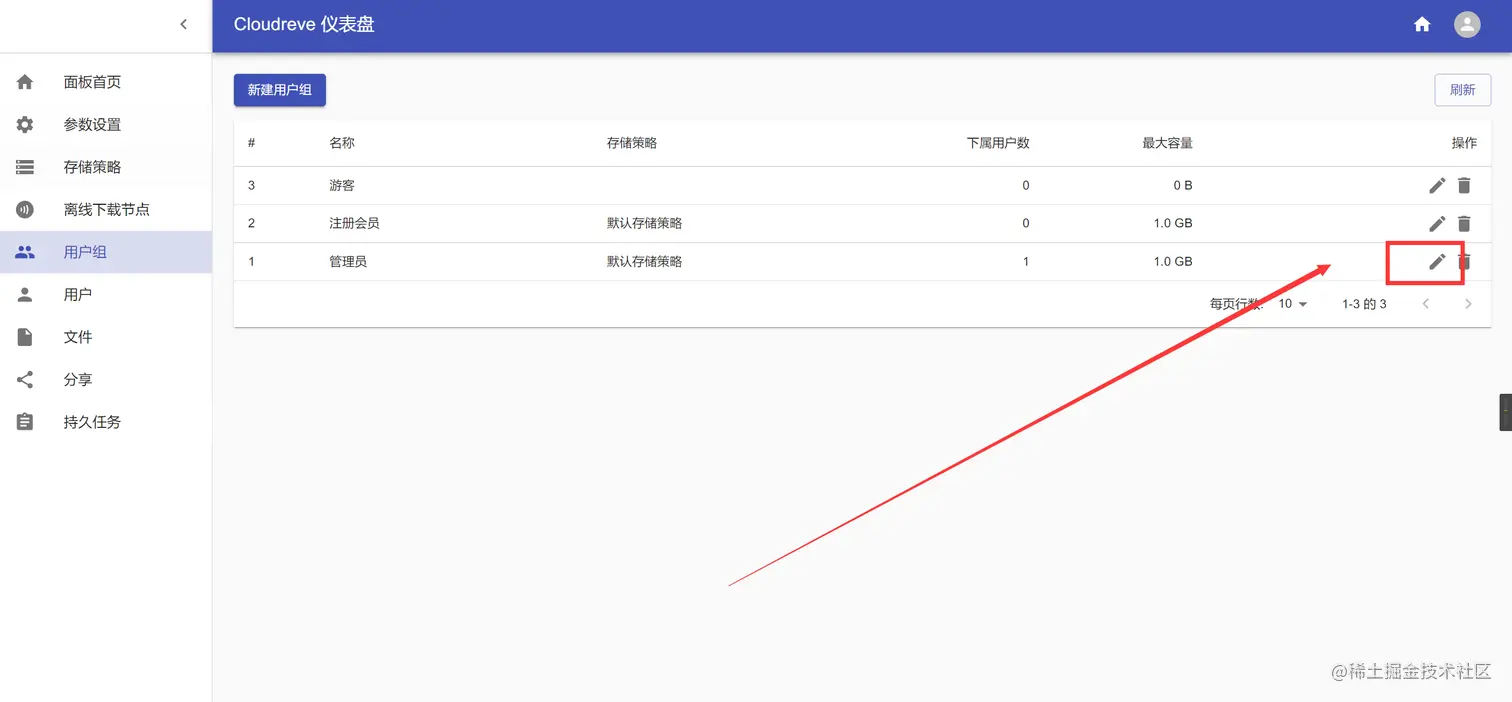Open 存储策略 menu item
The height and width of the screenshot is (702, 1512).
(106, 167)
